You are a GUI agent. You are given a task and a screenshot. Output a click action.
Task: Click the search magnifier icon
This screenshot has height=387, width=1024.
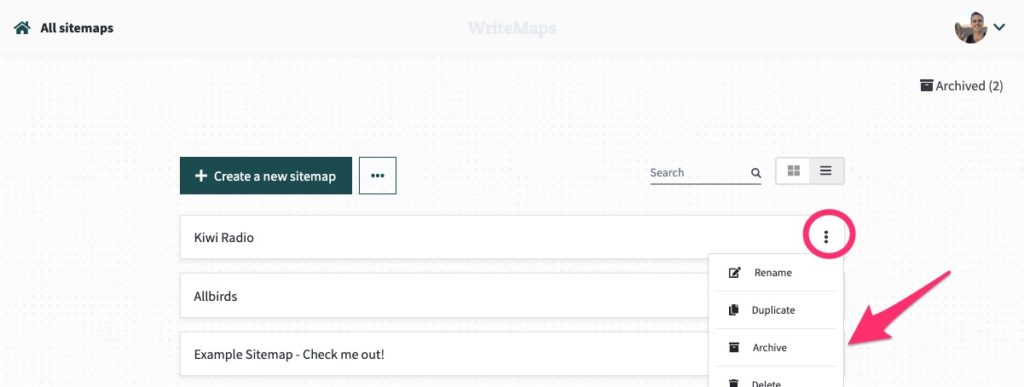pyautogui.click(x=756, y=173)
